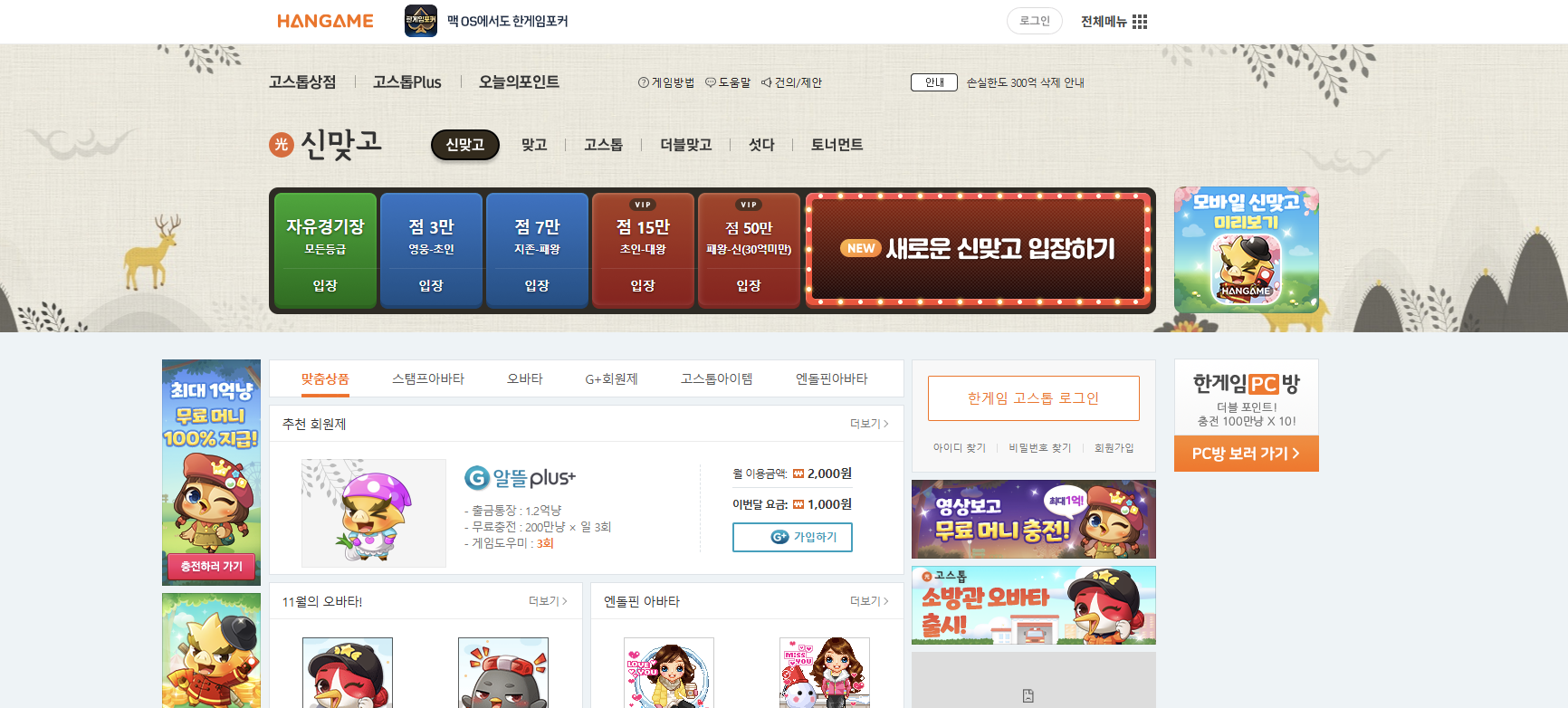Switch to the 스탬프아바타 tab

pyautogui.click(x=427, y=378)
